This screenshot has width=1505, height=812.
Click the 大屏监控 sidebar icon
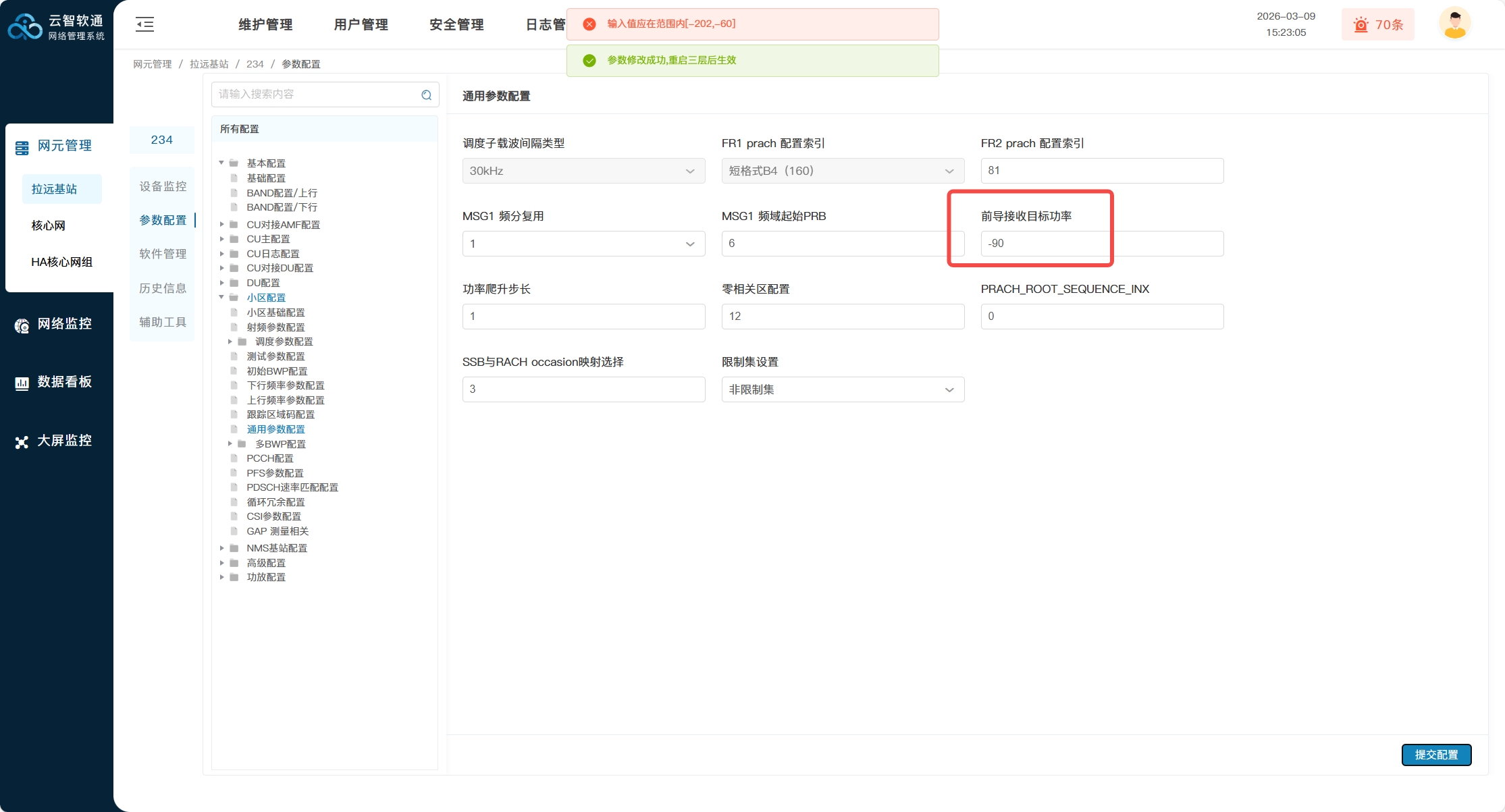pos(22,442)
